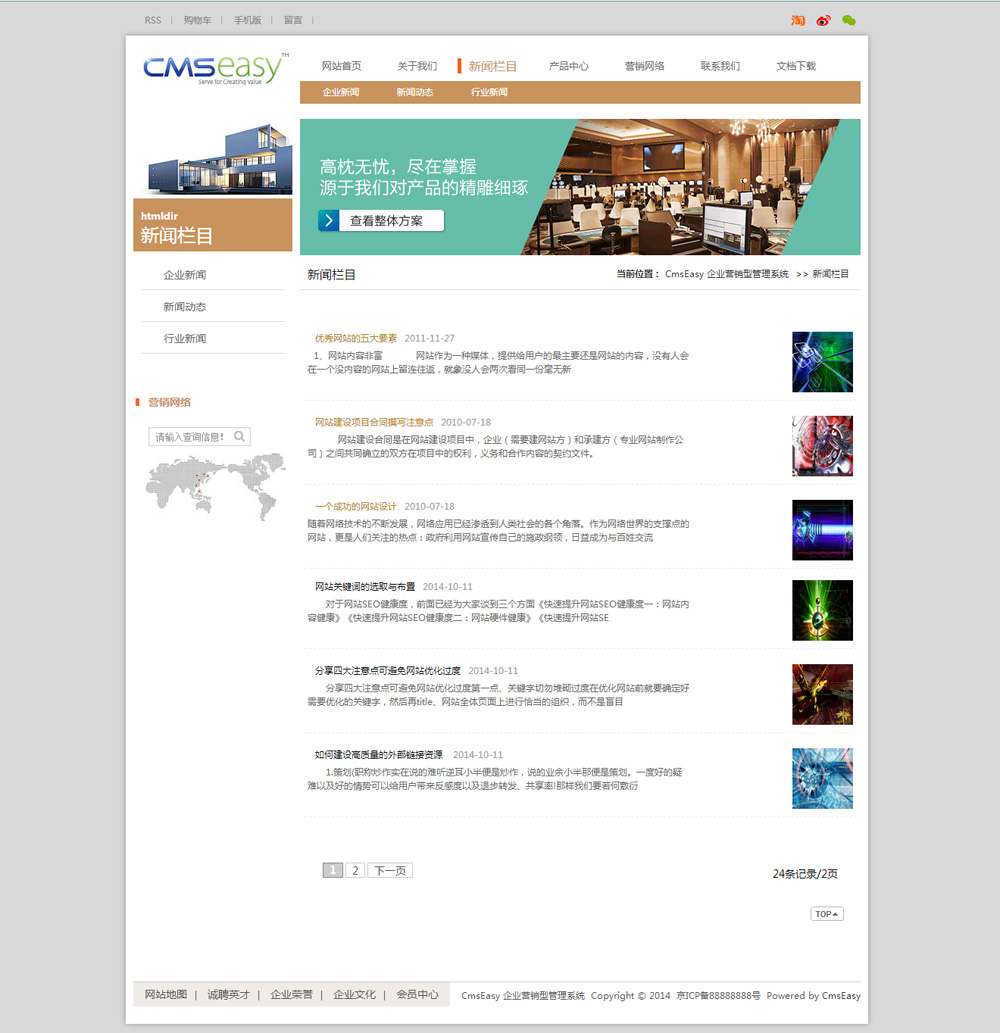Open the article 优秀网站的五大要素

(x=356, y=338)
